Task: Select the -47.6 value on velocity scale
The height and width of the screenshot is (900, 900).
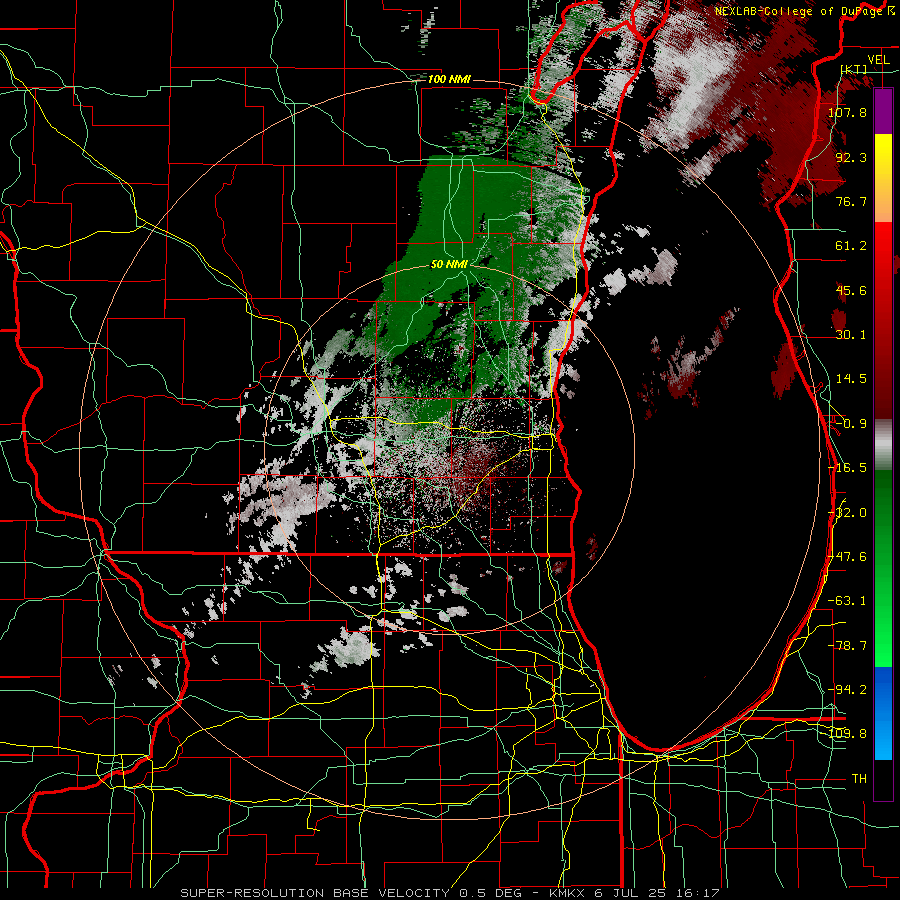Action: [847, 556]
